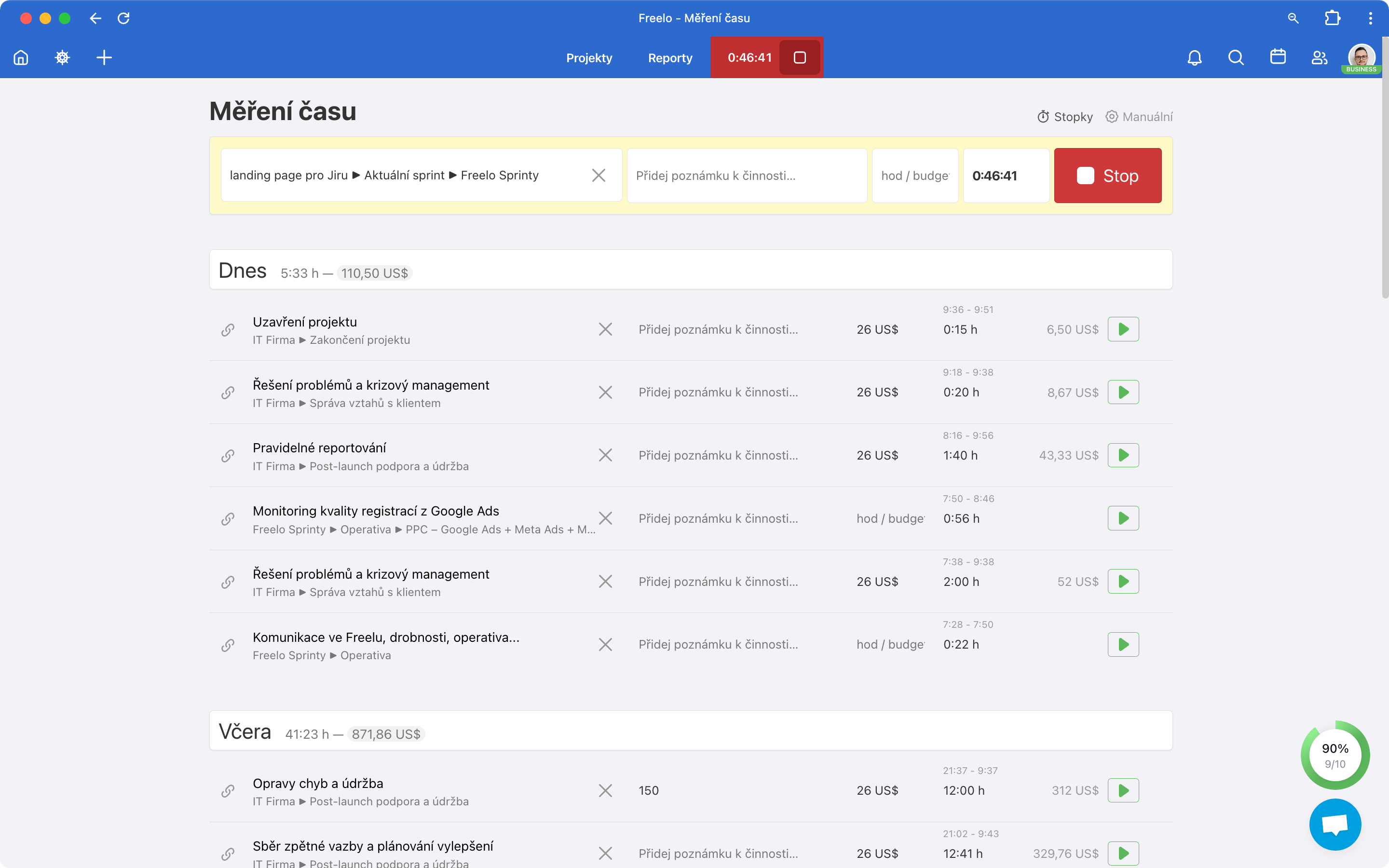Open the 90% onboarding progress circle

(1335, 756)
